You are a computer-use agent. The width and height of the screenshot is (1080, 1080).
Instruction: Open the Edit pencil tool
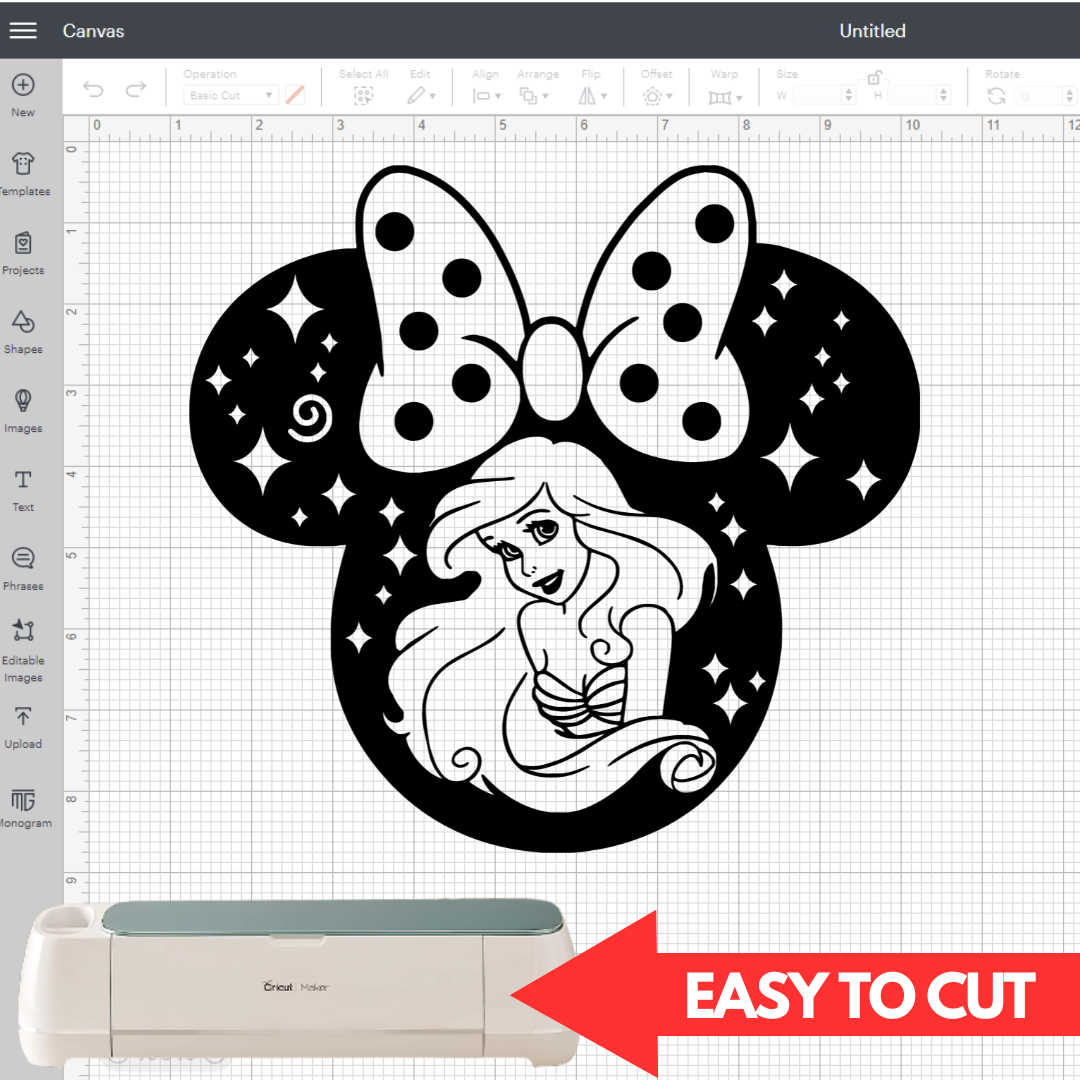pos(415,96)
